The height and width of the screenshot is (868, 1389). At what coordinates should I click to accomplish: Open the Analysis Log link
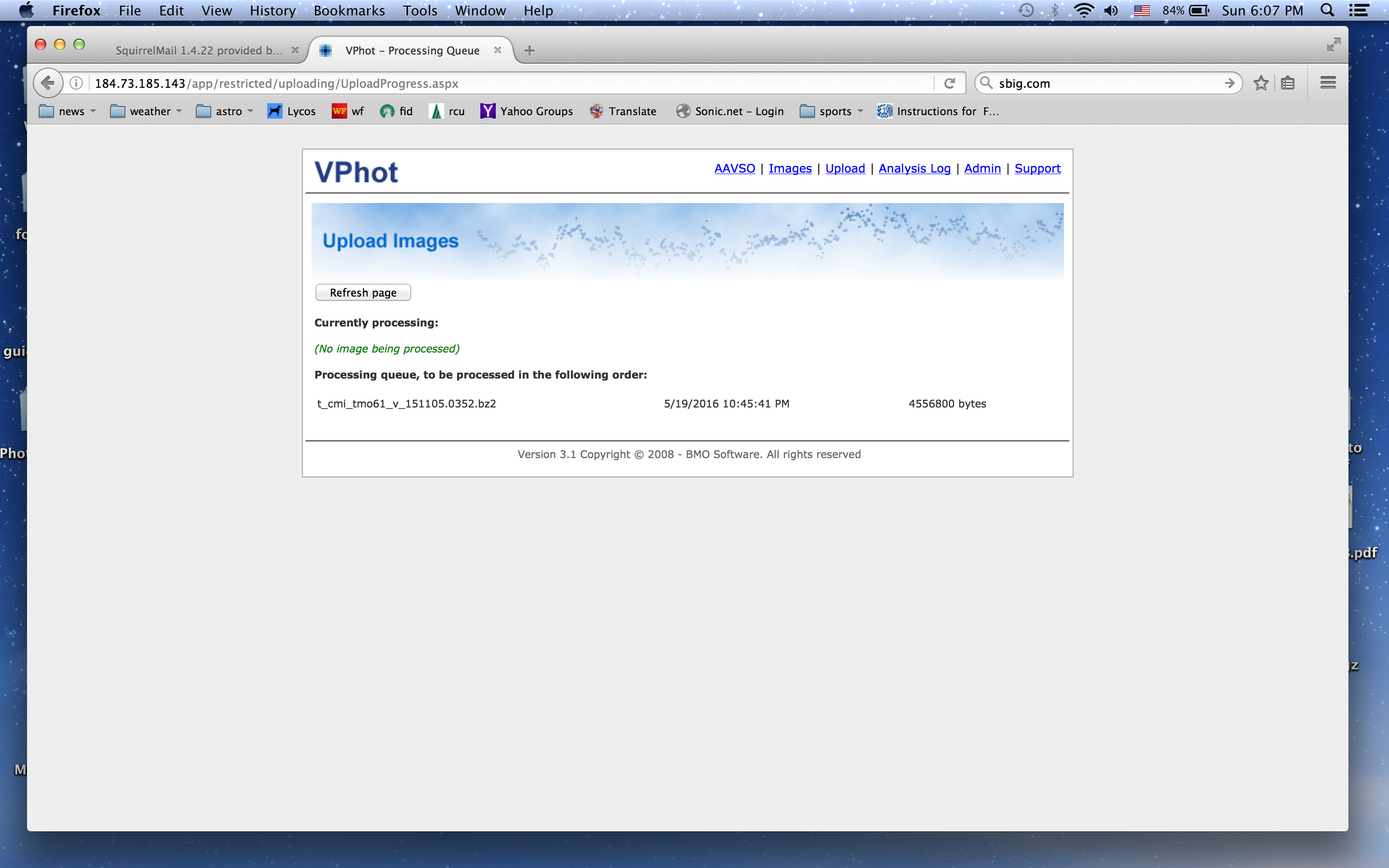914,168
